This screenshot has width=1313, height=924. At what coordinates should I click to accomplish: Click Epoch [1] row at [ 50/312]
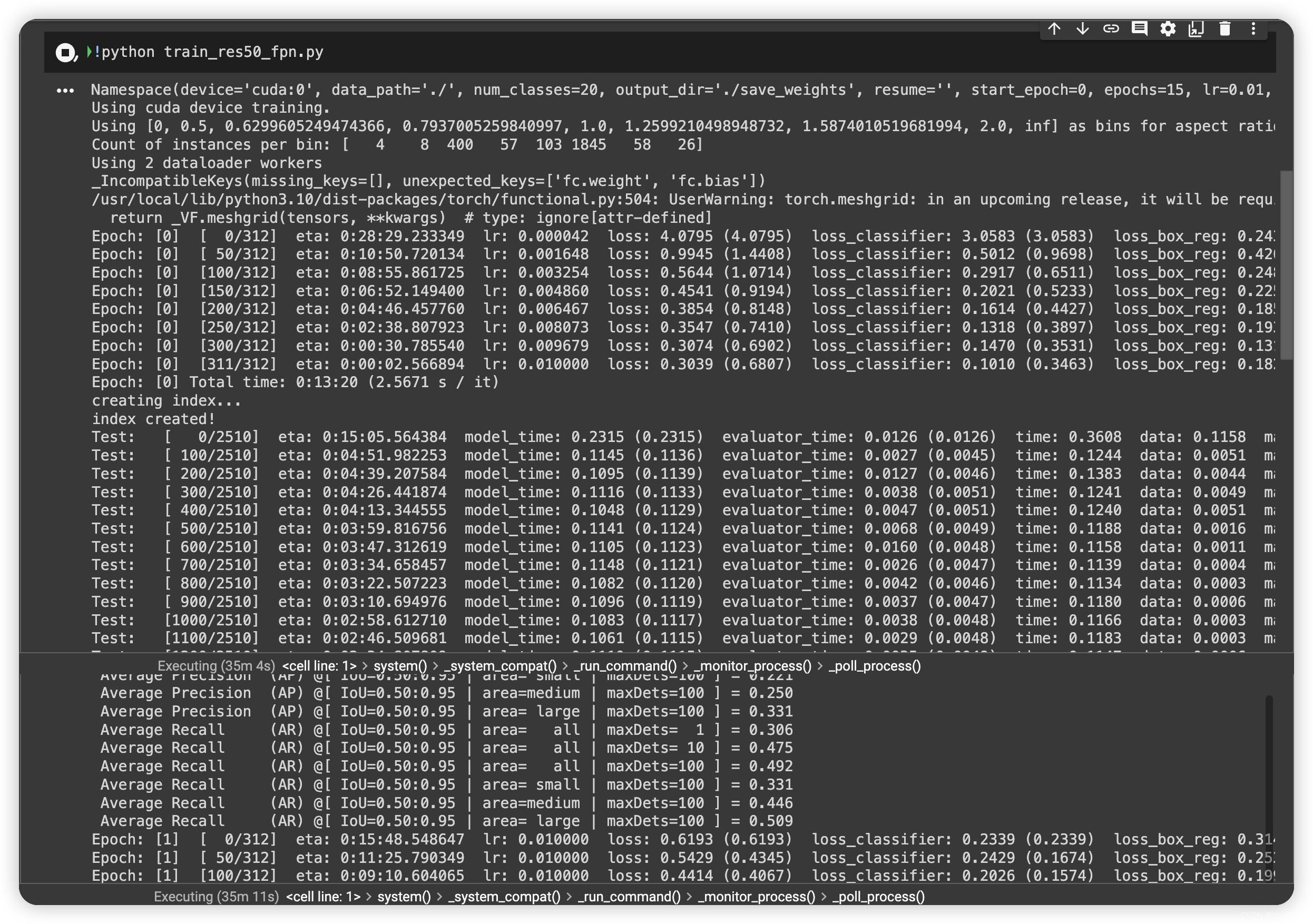683,858
